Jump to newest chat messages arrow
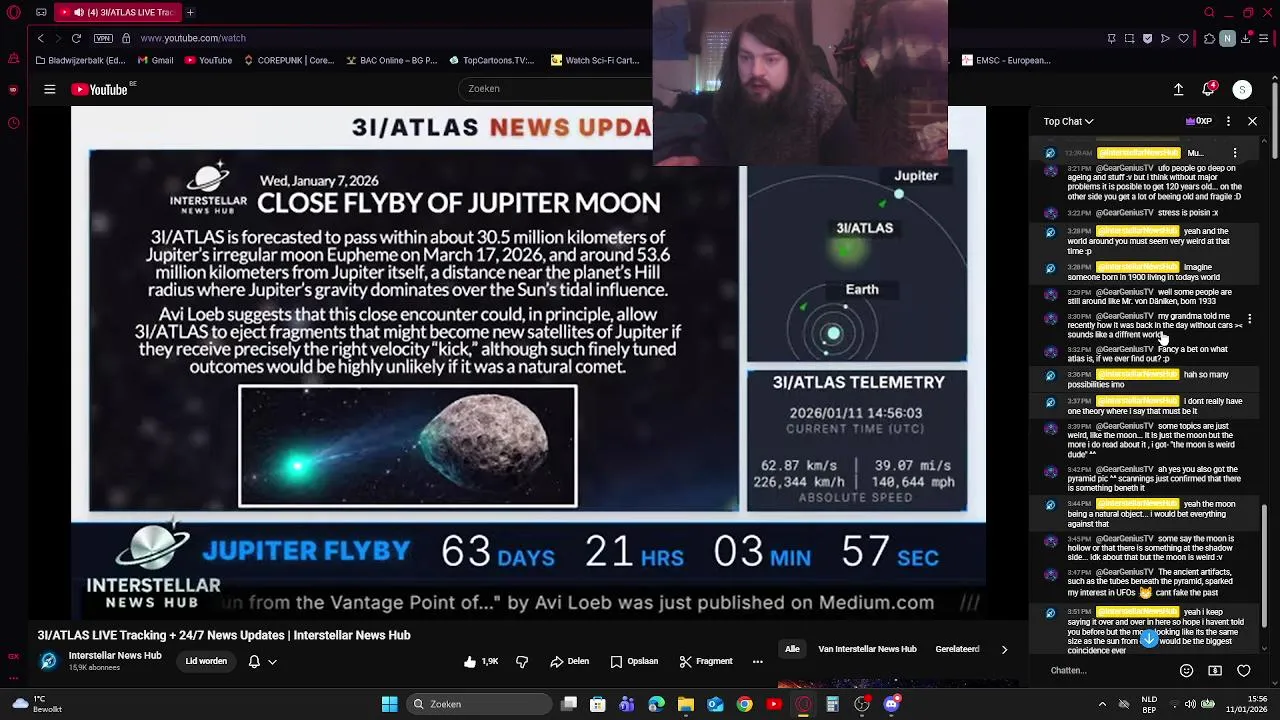Viewport: 1280px width, 720px height. coord(1149,638)
